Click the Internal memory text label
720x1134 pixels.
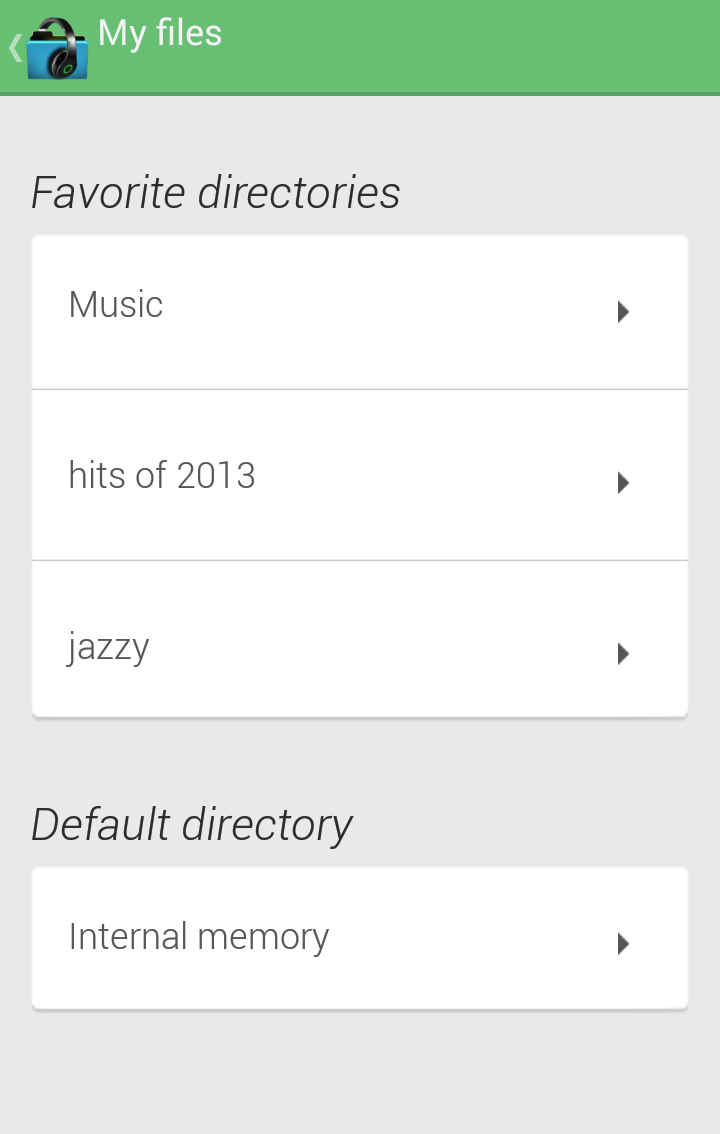[199, 937]
